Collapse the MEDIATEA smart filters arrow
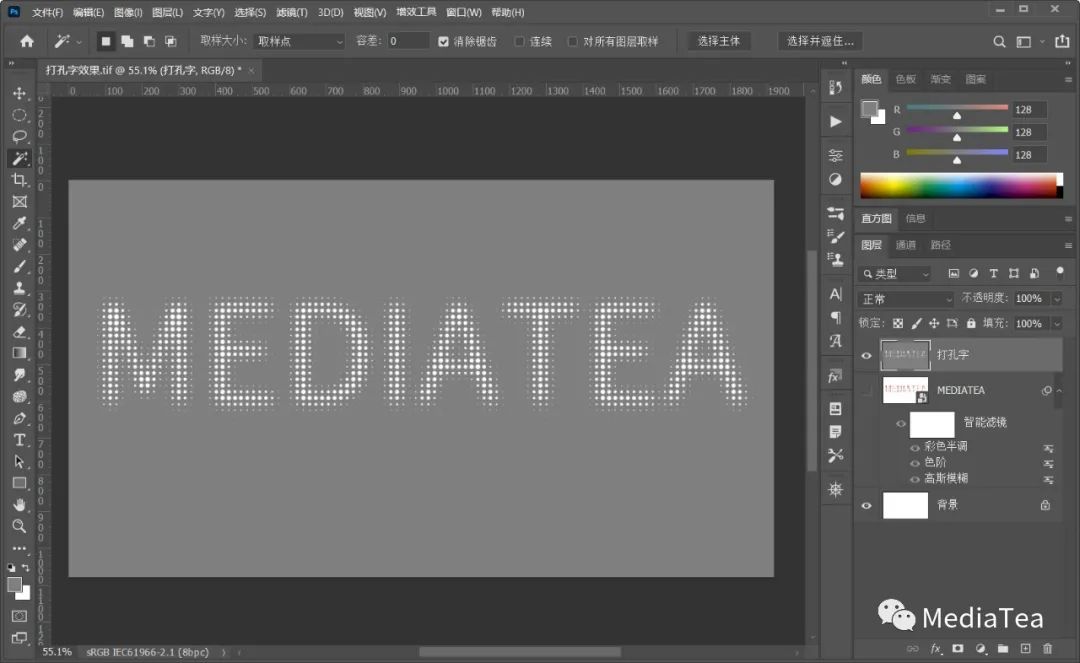 click(1059, 390)
